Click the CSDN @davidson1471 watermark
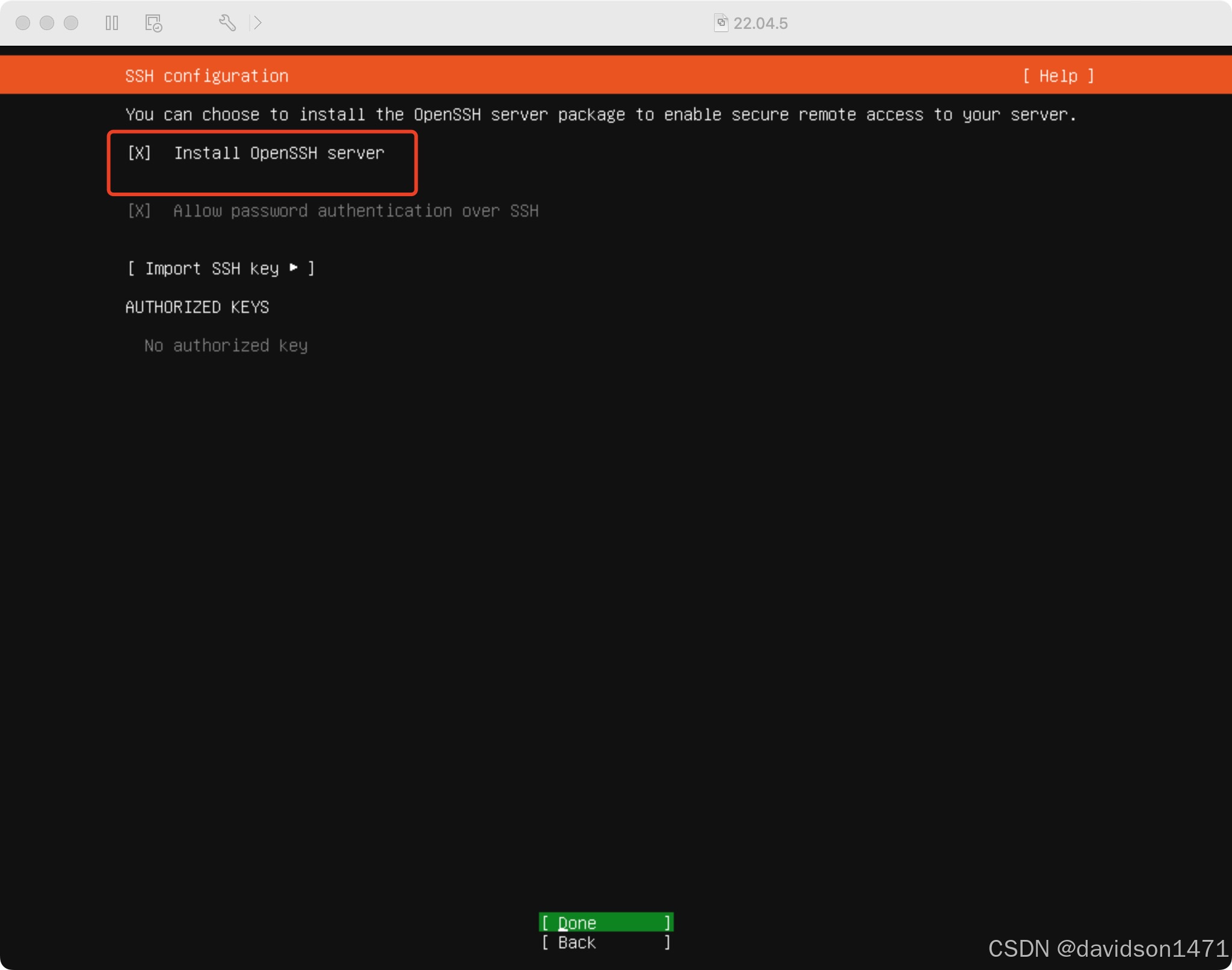The width and height of the screenshot is (1232, 970). tap(1107, 948)
